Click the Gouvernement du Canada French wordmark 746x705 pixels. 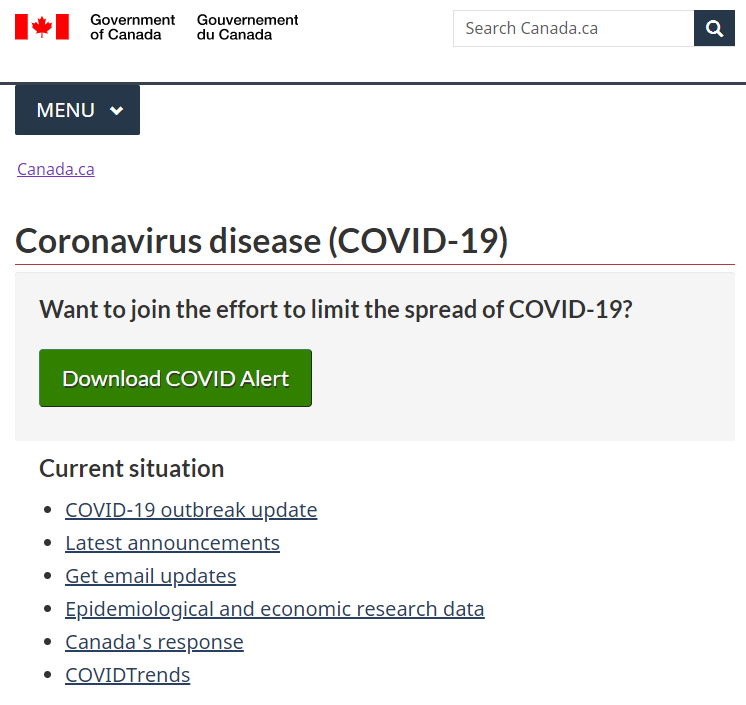(x=247, y=27)
